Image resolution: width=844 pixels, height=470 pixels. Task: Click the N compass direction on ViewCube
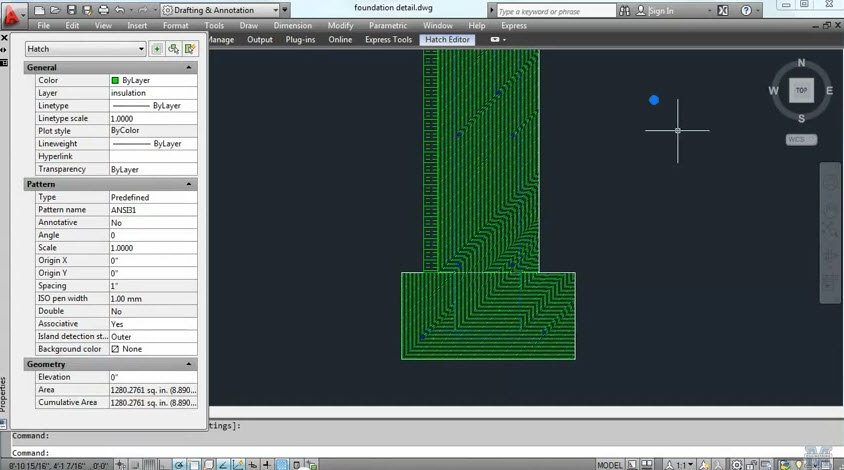pyautogui.click(x=801, y=62)
